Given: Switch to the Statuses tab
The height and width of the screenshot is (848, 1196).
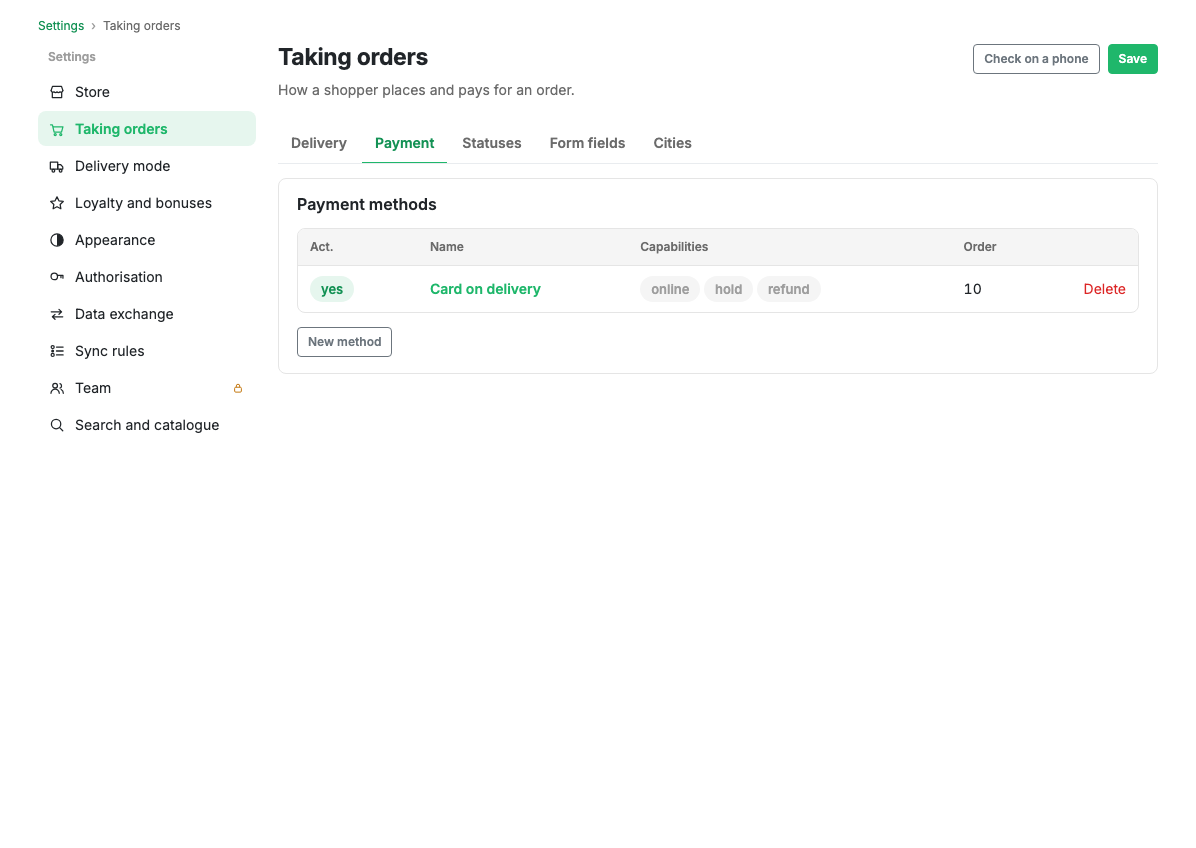Looking at the screenshot, I should click(492, 143).
